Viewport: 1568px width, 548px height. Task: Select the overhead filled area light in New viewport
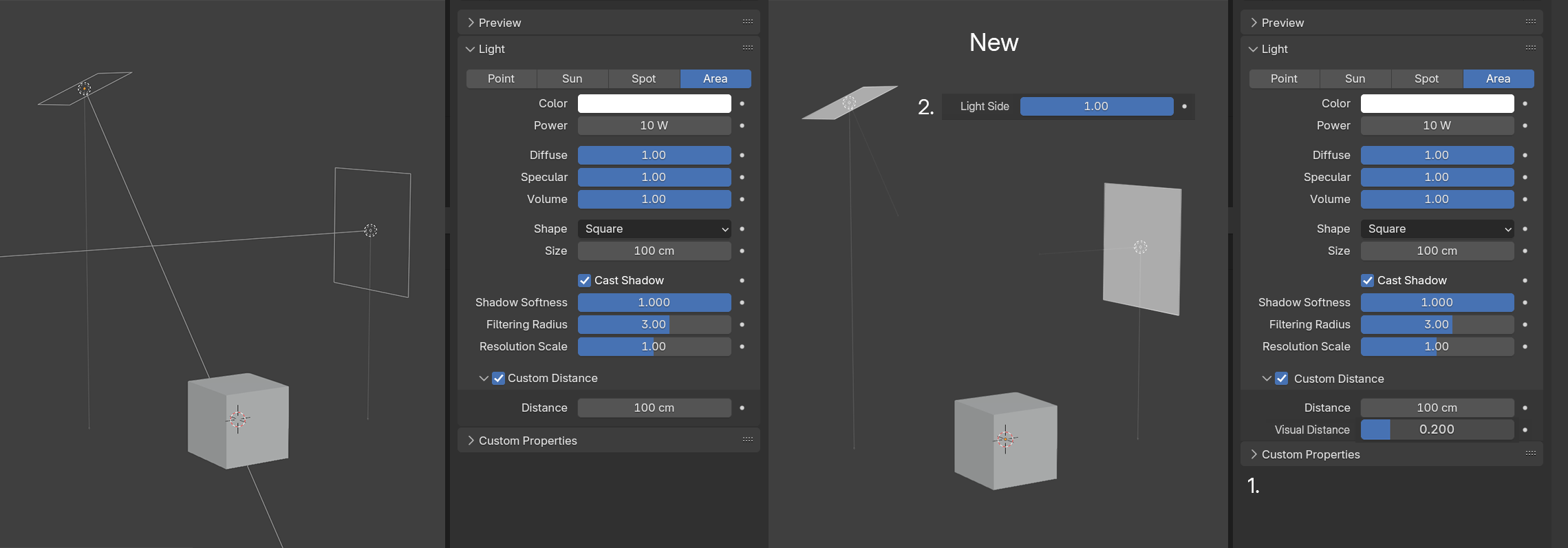click(850, 103)
